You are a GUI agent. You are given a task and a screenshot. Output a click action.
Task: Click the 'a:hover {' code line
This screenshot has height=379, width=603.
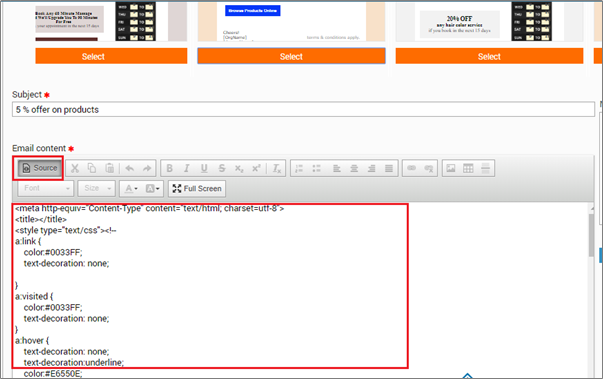click(x=32, y=341)
